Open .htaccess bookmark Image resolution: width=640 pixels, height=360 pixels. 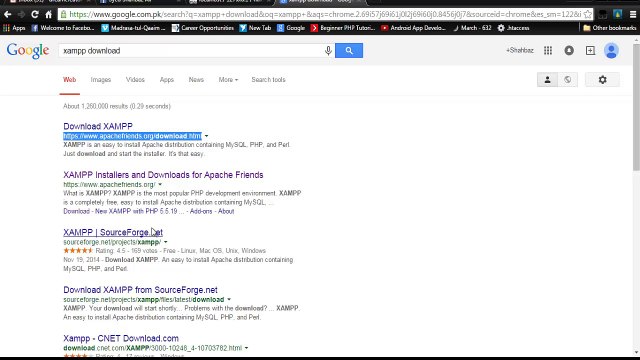pos(513,28)
